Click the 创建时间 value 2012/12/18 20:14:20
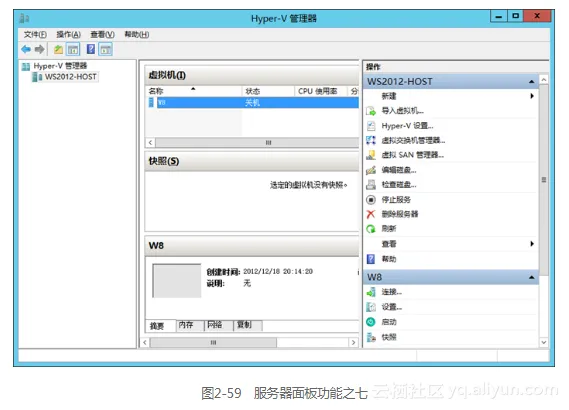 278,271
